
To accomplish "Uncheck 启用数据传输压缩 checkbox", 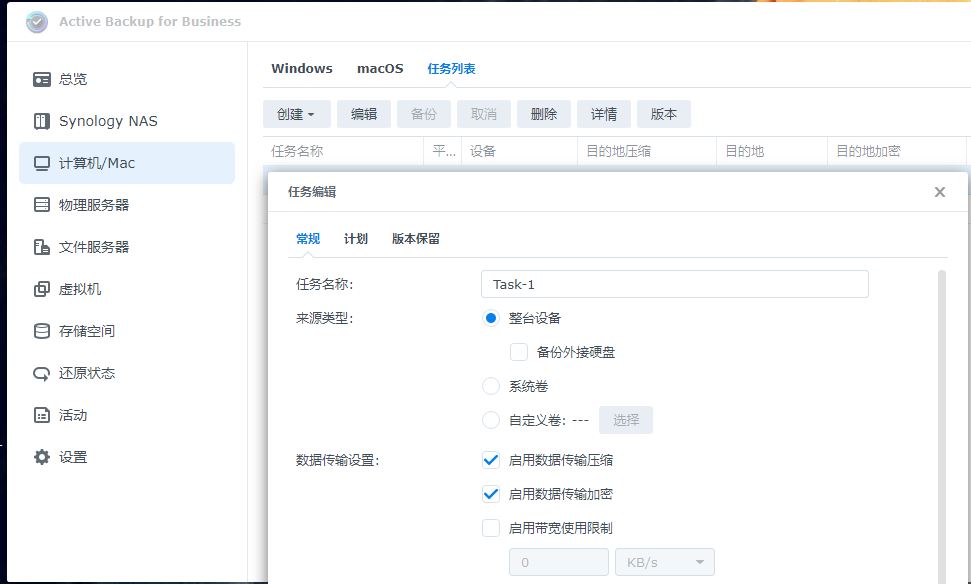I will [x=491, y=460].
